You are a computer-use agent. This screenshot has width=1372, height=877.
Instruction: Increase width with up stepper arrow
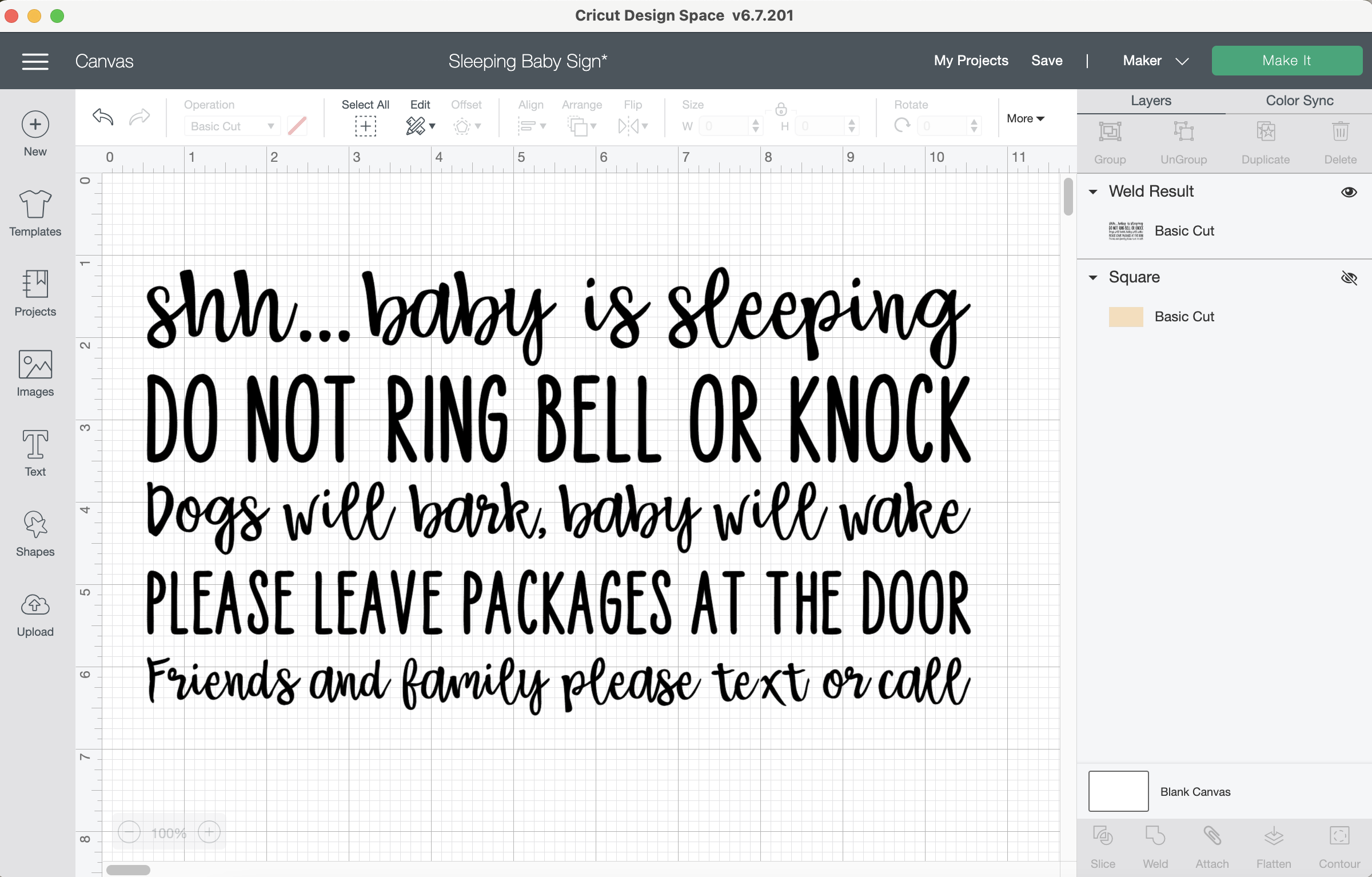756,122
